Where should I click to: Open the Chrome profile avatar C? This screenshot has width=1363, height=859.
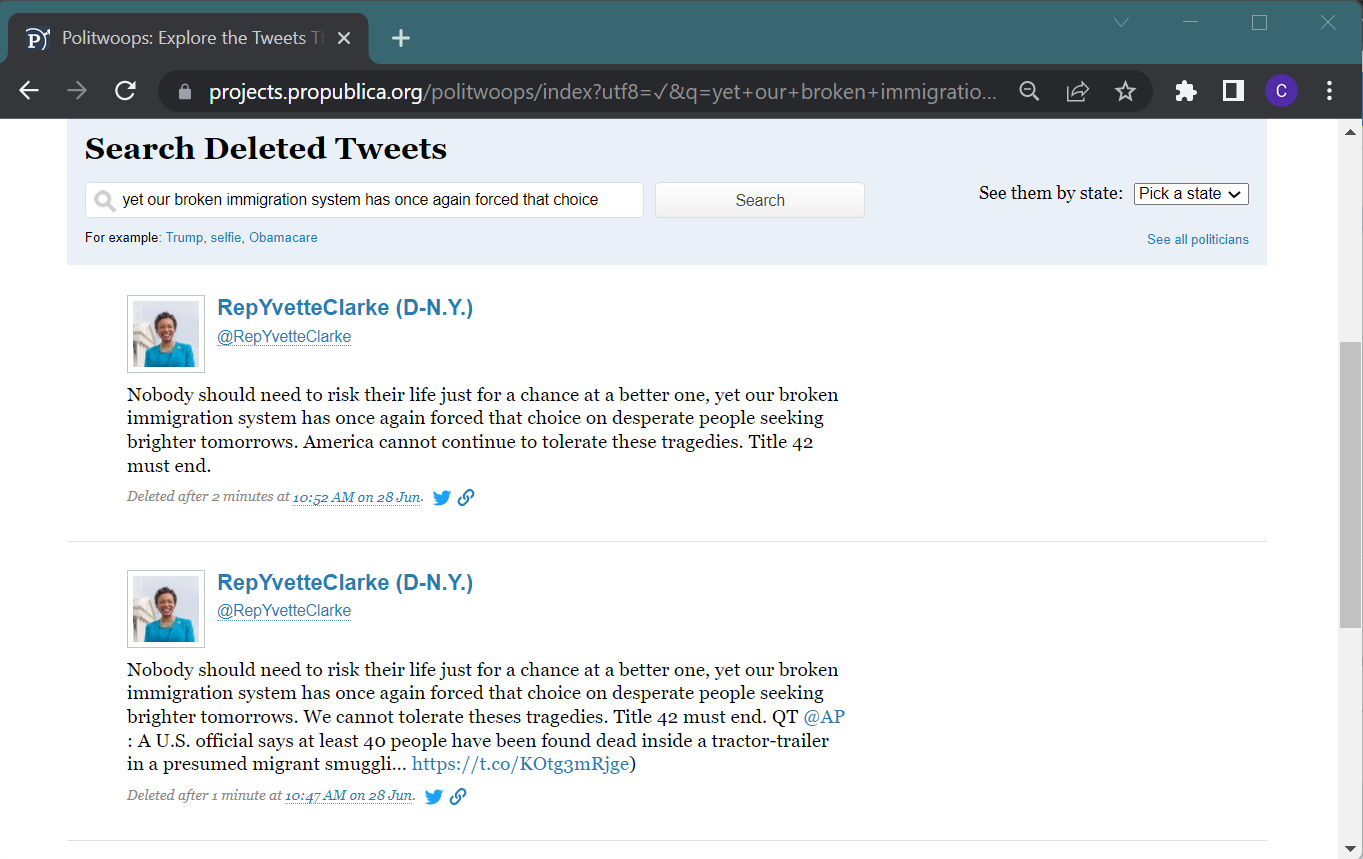[1281, 92]
